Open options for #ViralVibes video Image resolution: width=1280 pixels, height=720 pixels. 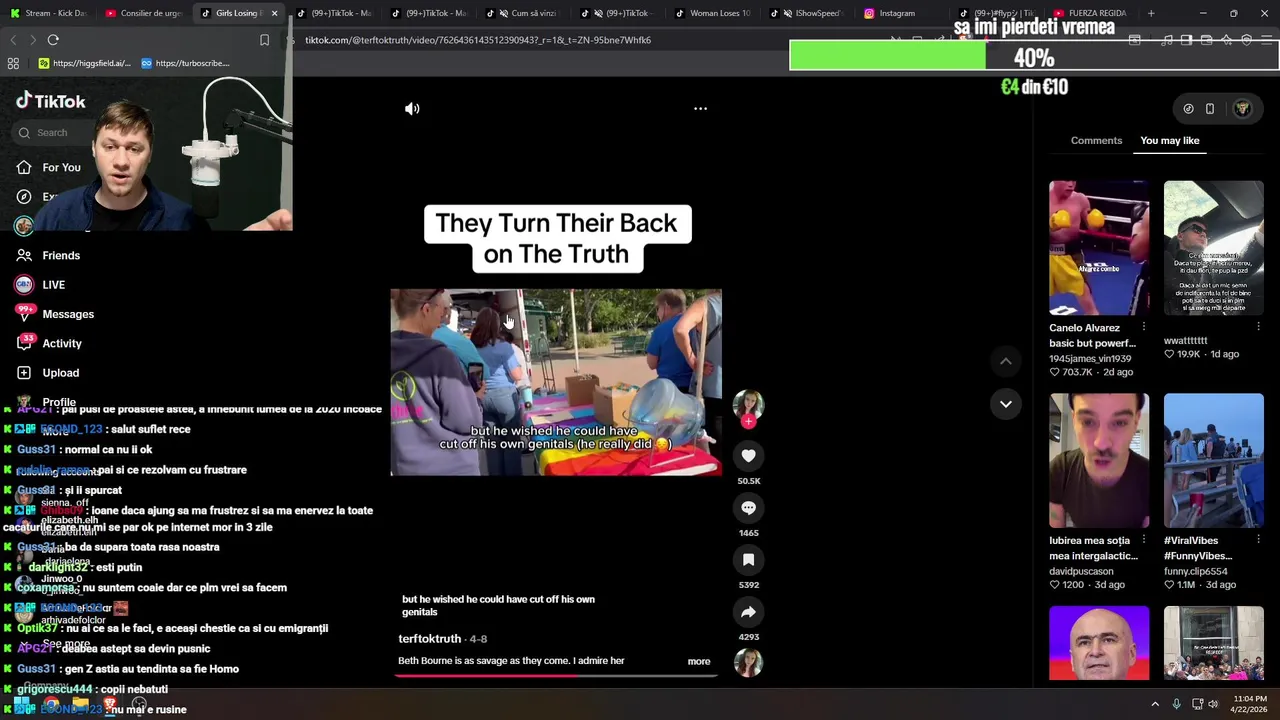click(x=1258, y=540)
